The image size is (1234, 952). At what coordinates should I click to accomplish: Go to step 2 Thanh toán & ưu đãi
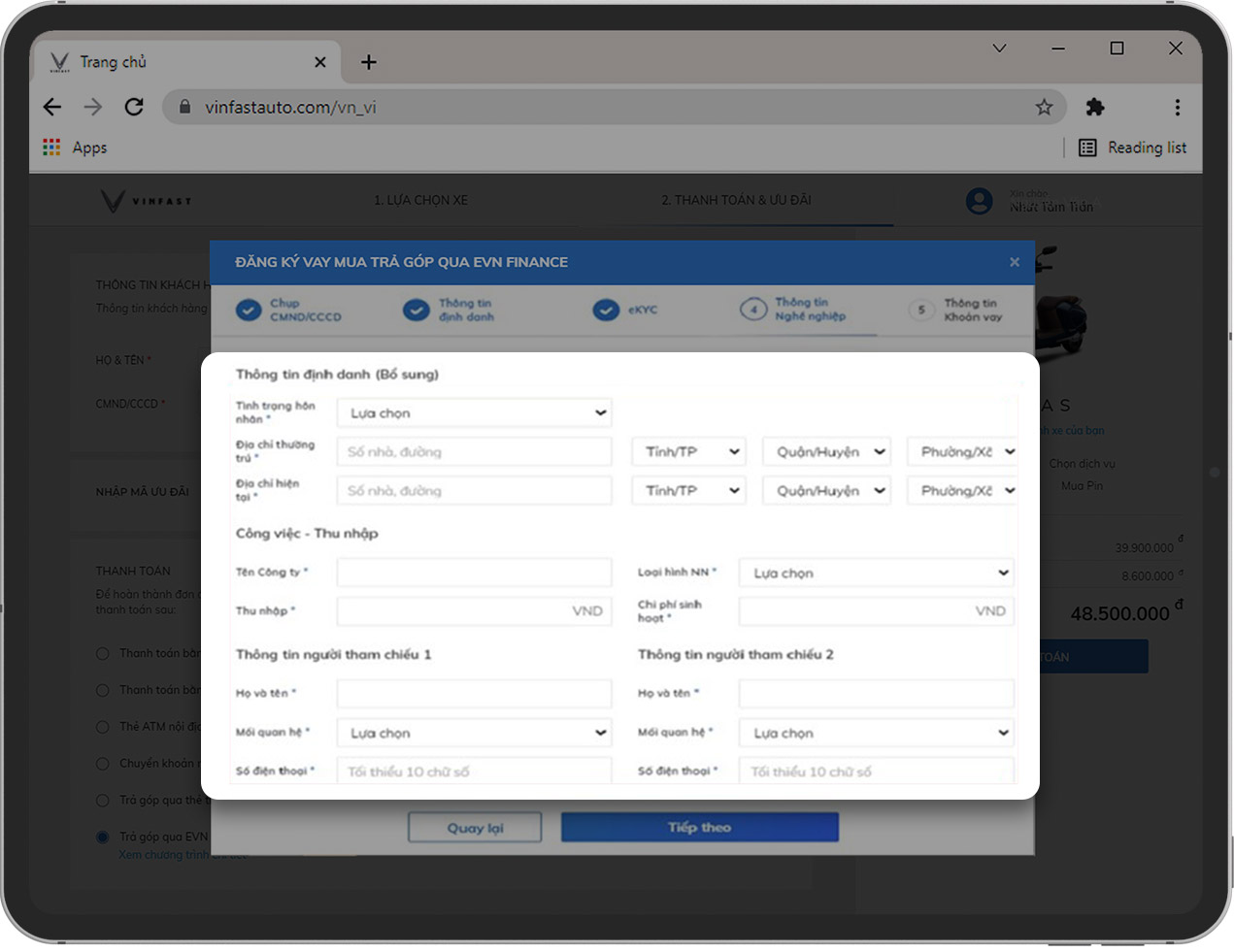coord(736,200)
